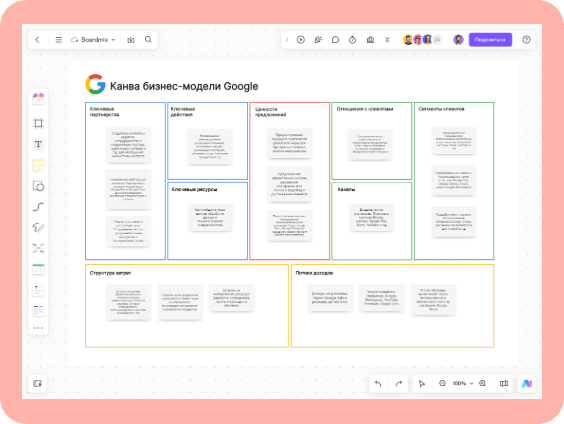The height and width of the screenshot is (424, 564).
Task: Open the Boardmix file name dropdown
Action: pos(93,40)
